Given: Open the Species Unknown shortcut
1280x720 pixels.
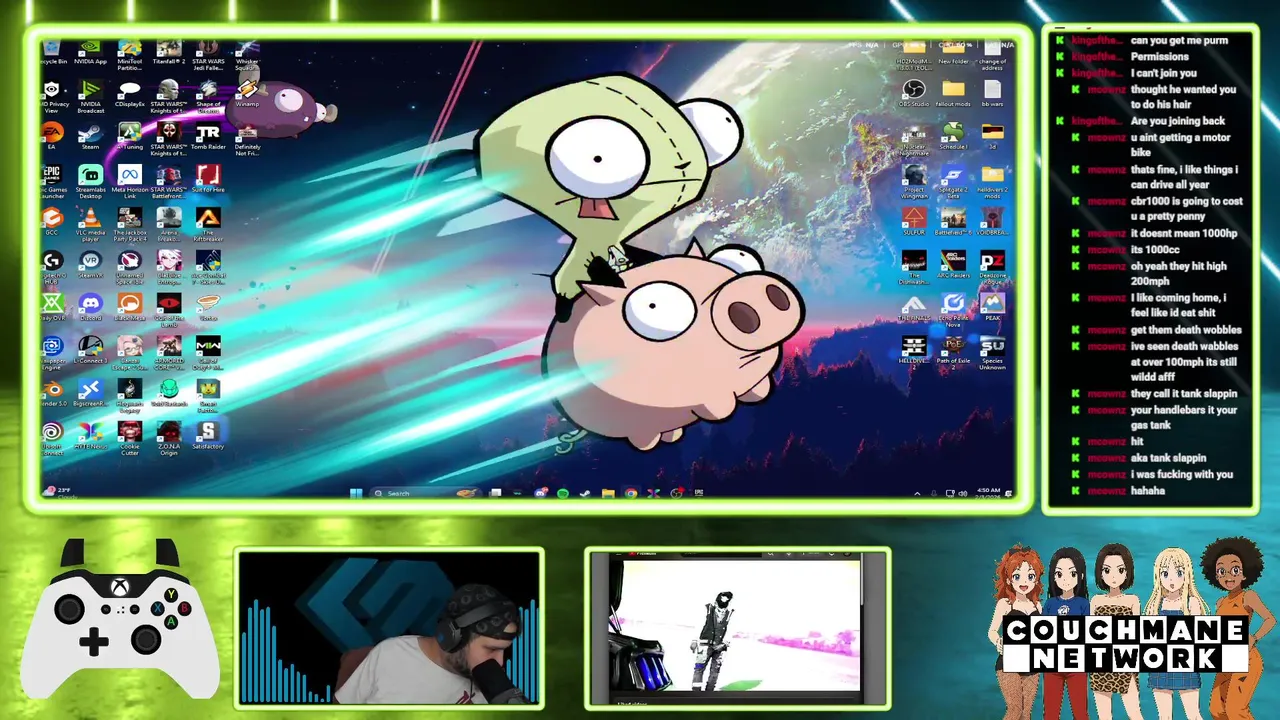Looking at the screenshot, I should (992, 352).
